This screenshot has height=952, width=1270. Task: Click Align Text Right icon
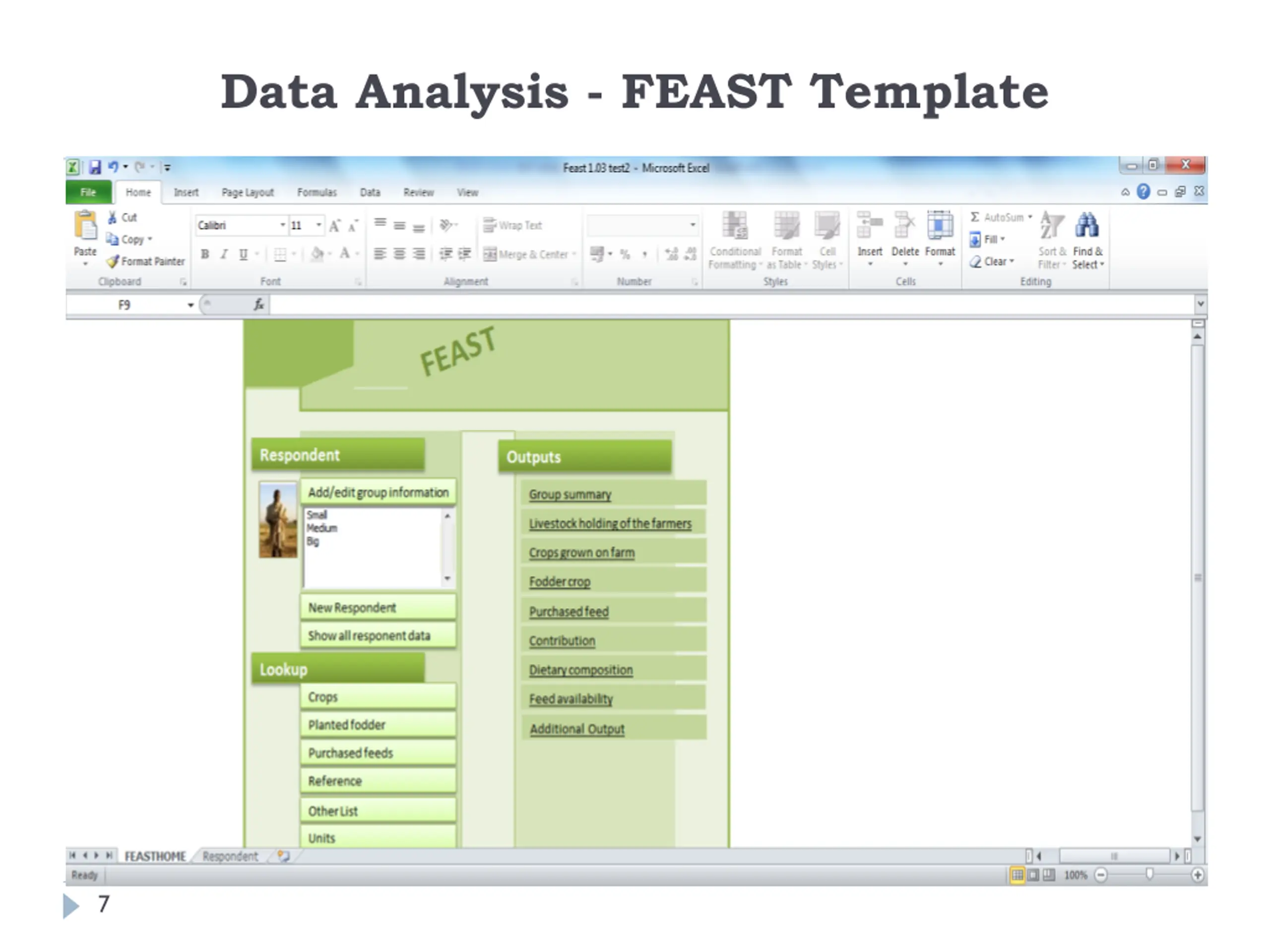click(x=420, y=254)
